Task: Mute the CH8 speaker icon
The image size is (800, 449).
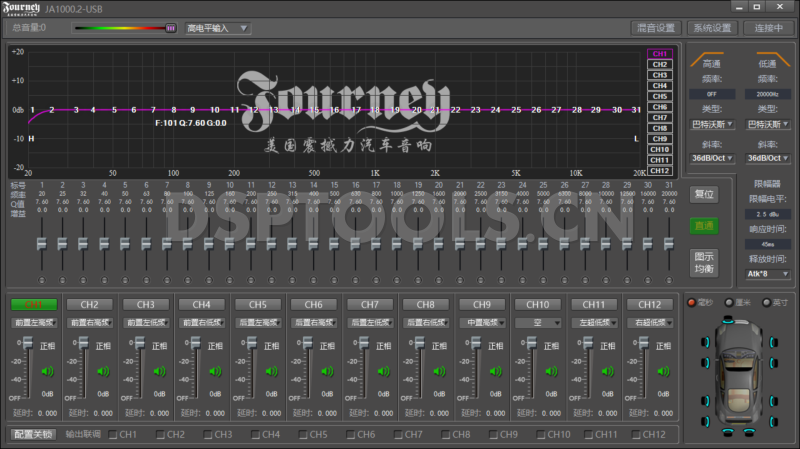Action: [439, 371]
